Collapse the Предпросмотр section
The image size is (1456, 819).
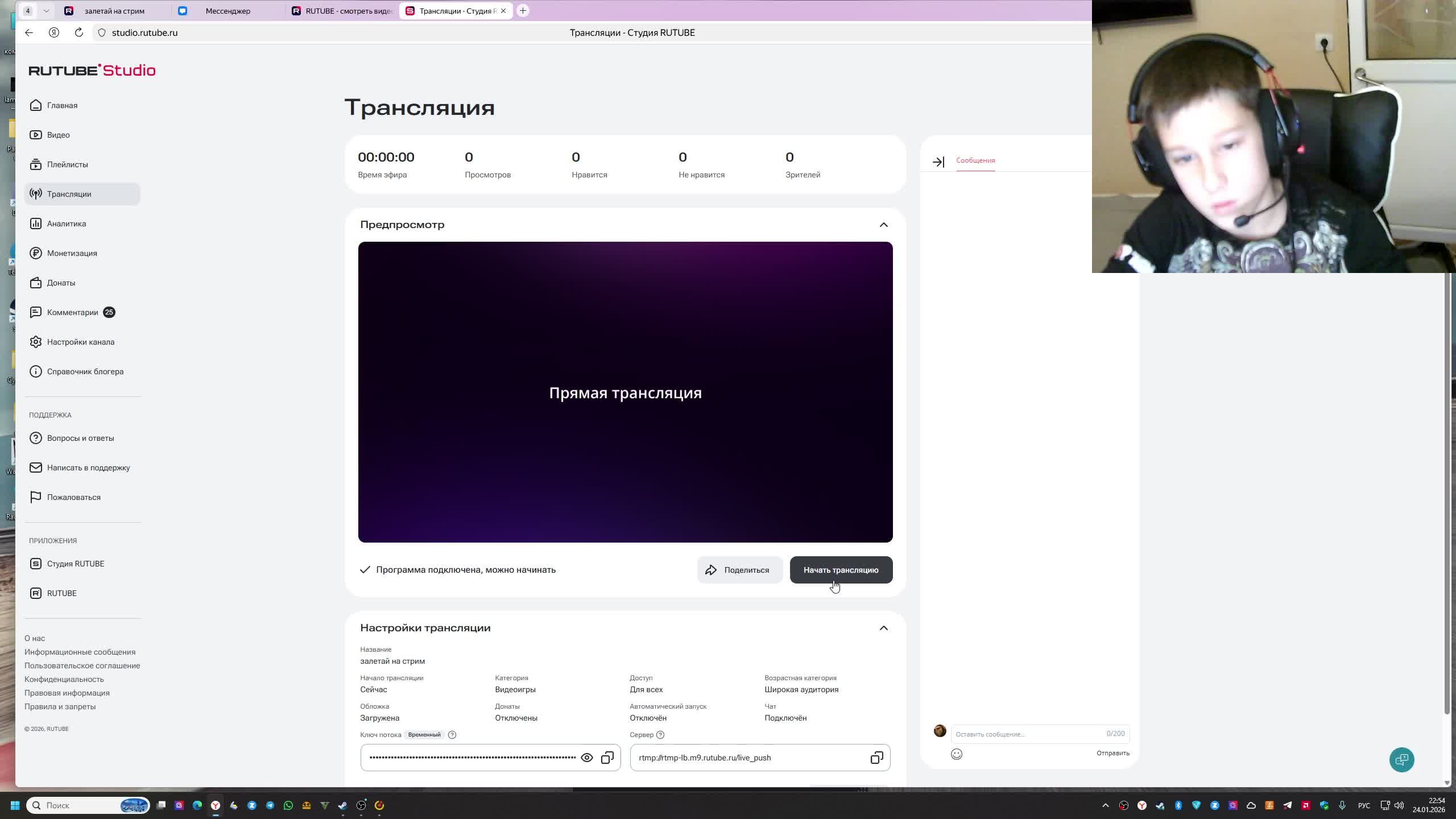884,225
